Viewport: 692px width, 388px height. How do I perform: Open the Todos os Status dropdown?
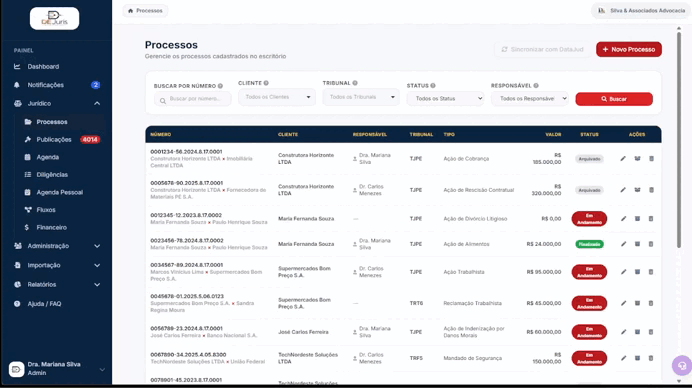[445, 98]
